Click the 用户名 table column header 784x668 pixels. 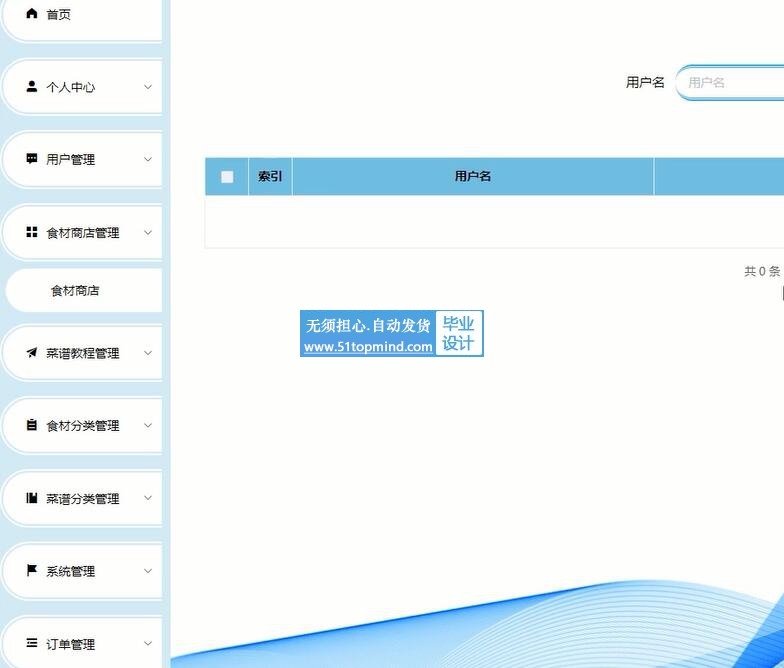[472, 176]
